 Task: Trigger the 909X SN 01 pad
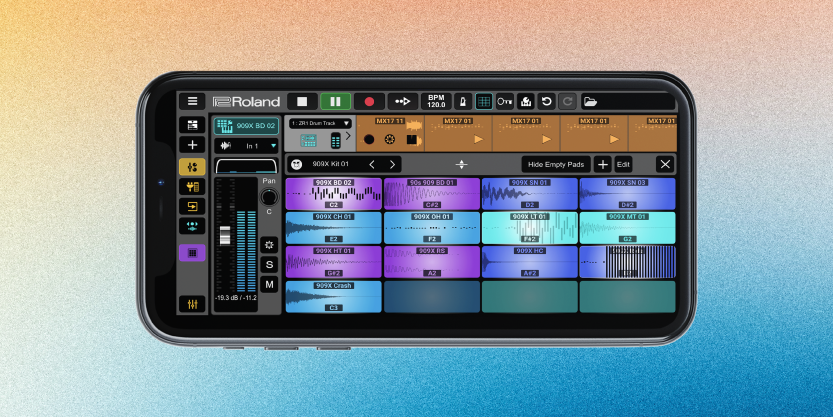[x=530, y=194]
